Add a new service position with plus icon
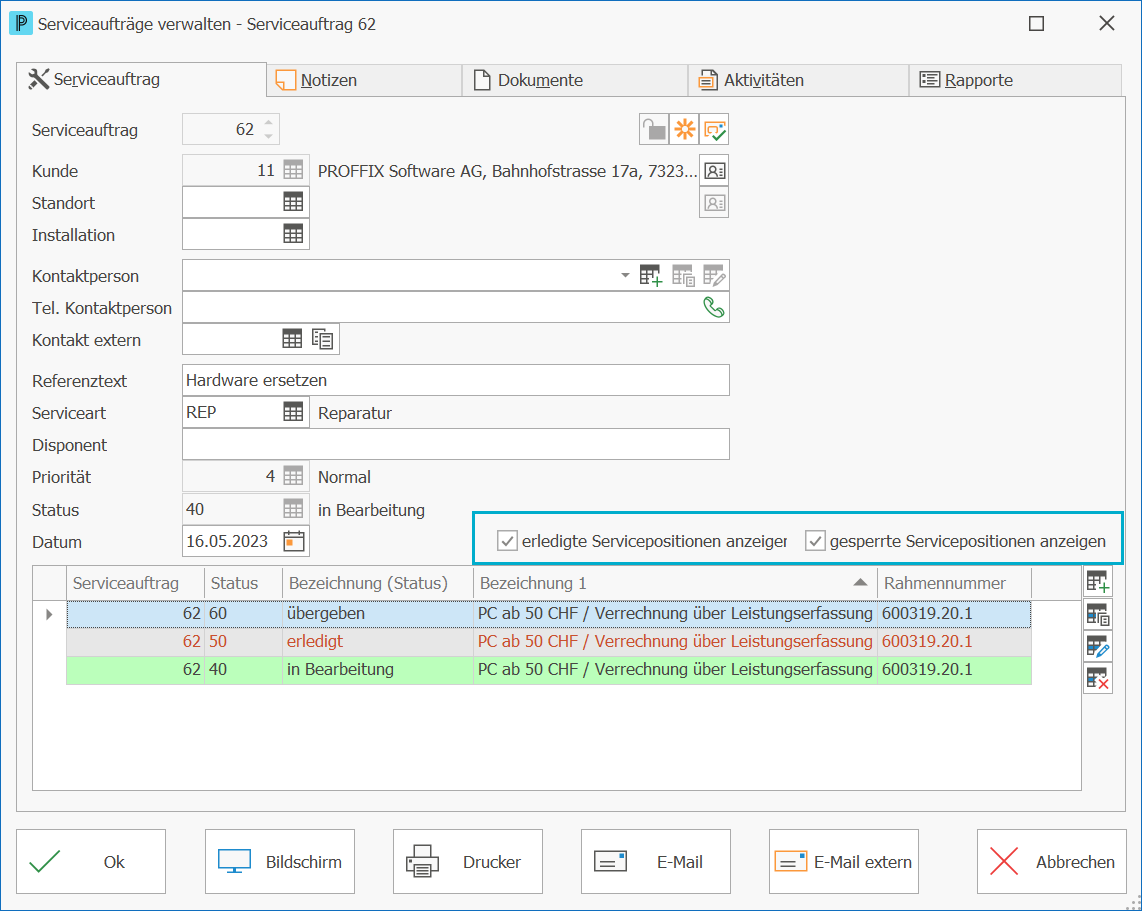This screenshot has width=1142, height=911. [x=1098, y=583]
